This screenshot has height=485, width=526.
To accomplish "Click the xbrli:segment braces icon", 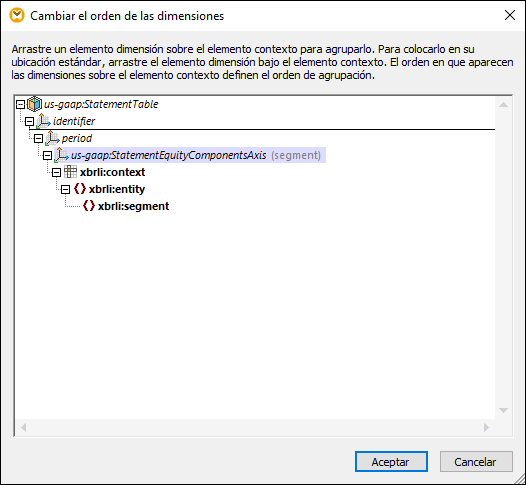I will [89, 206].
